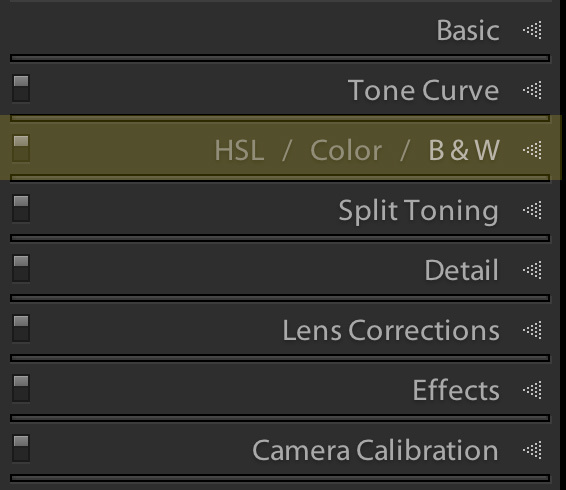Expand the HSL / Color / B&W triangle
This screenshot has height=490, width=566.
coord(532,150)
